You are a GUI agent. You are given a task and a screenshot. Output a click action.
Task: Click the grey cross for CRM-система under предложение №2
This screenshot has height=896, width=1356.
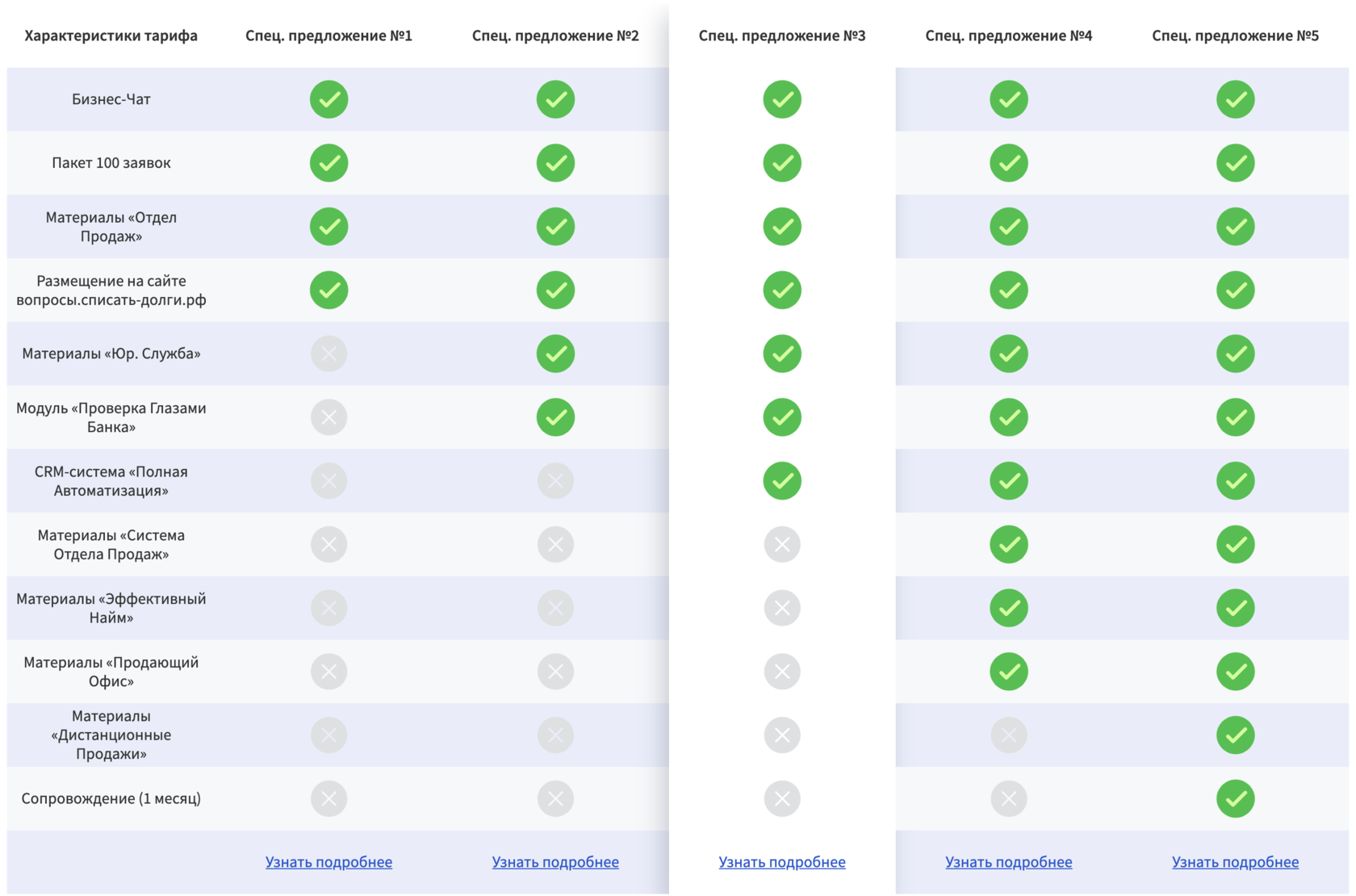(x=555, y=481)
